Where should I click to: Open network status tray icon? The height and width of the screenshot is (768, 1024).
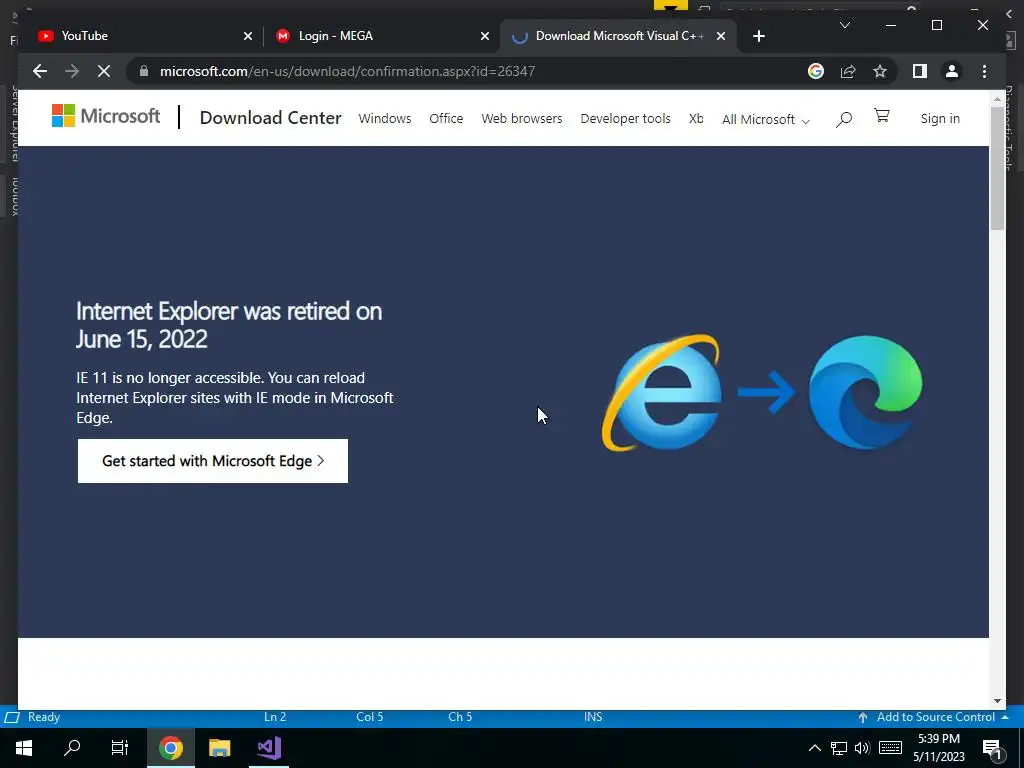pyautogui.click(x=839, y=748)
